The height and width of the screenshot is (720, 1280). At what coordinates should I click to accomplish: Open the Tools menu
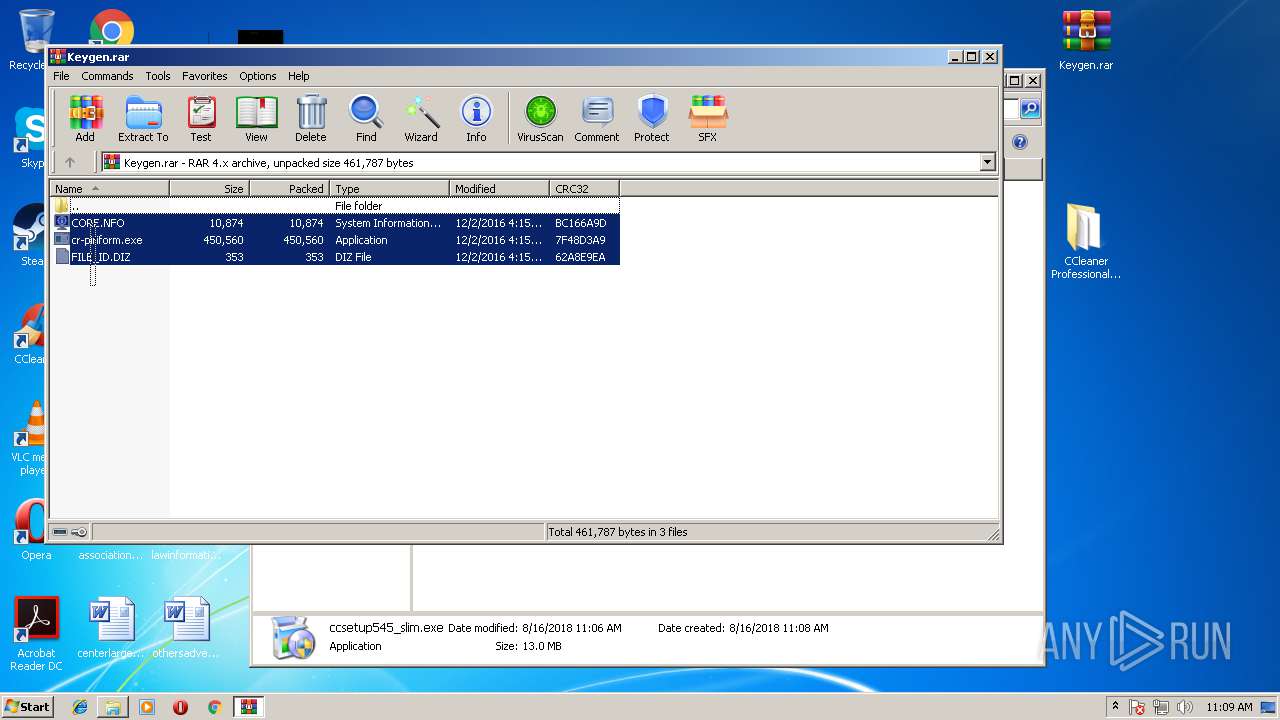(x=158, y=76)
